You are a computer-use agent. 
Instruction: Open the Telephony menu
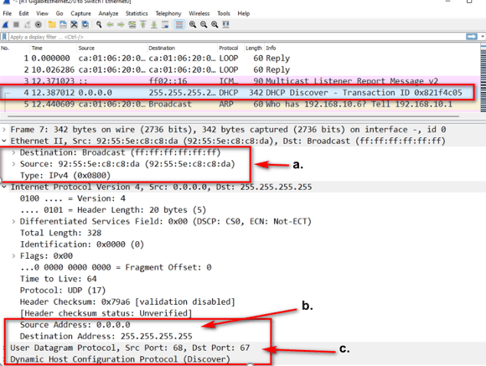coord(168,13)
